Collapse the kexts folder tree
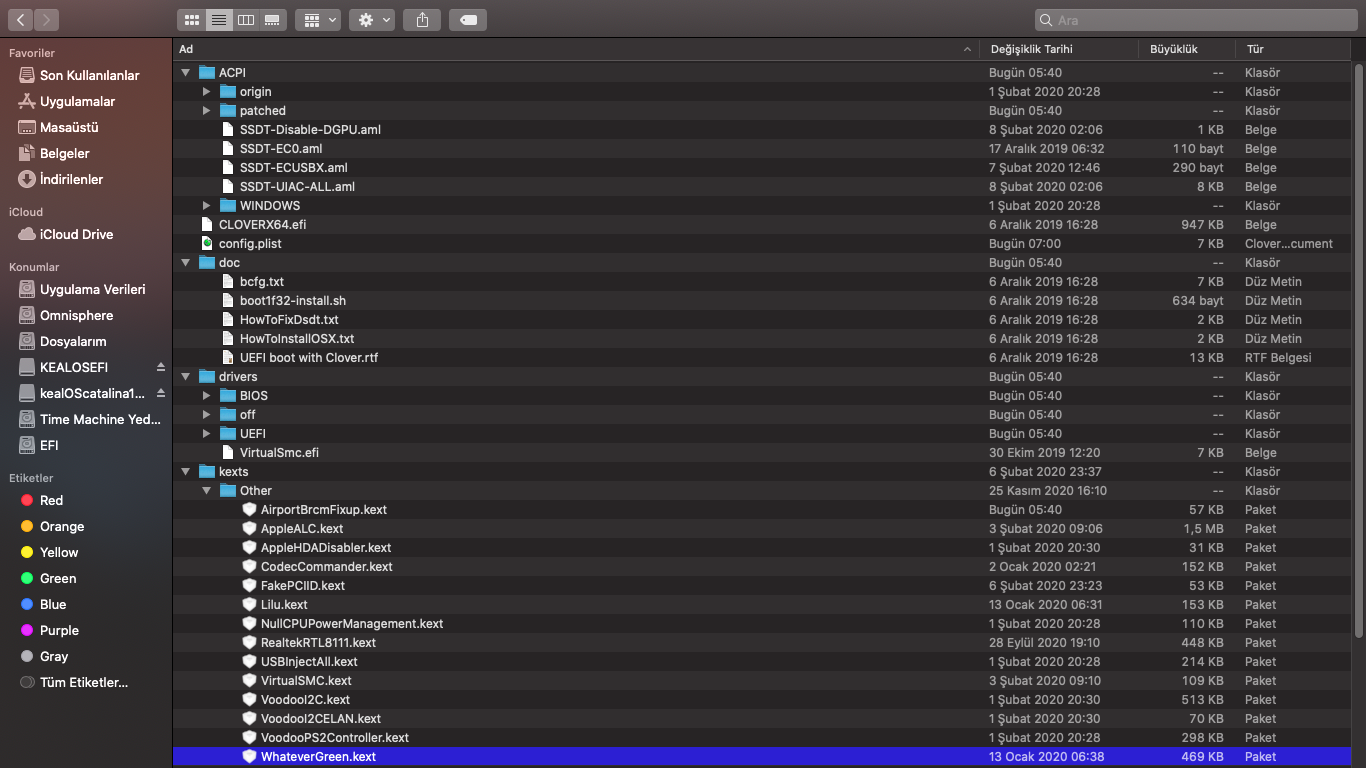This screenshot has height=768, width=1366. pos(186,472)
